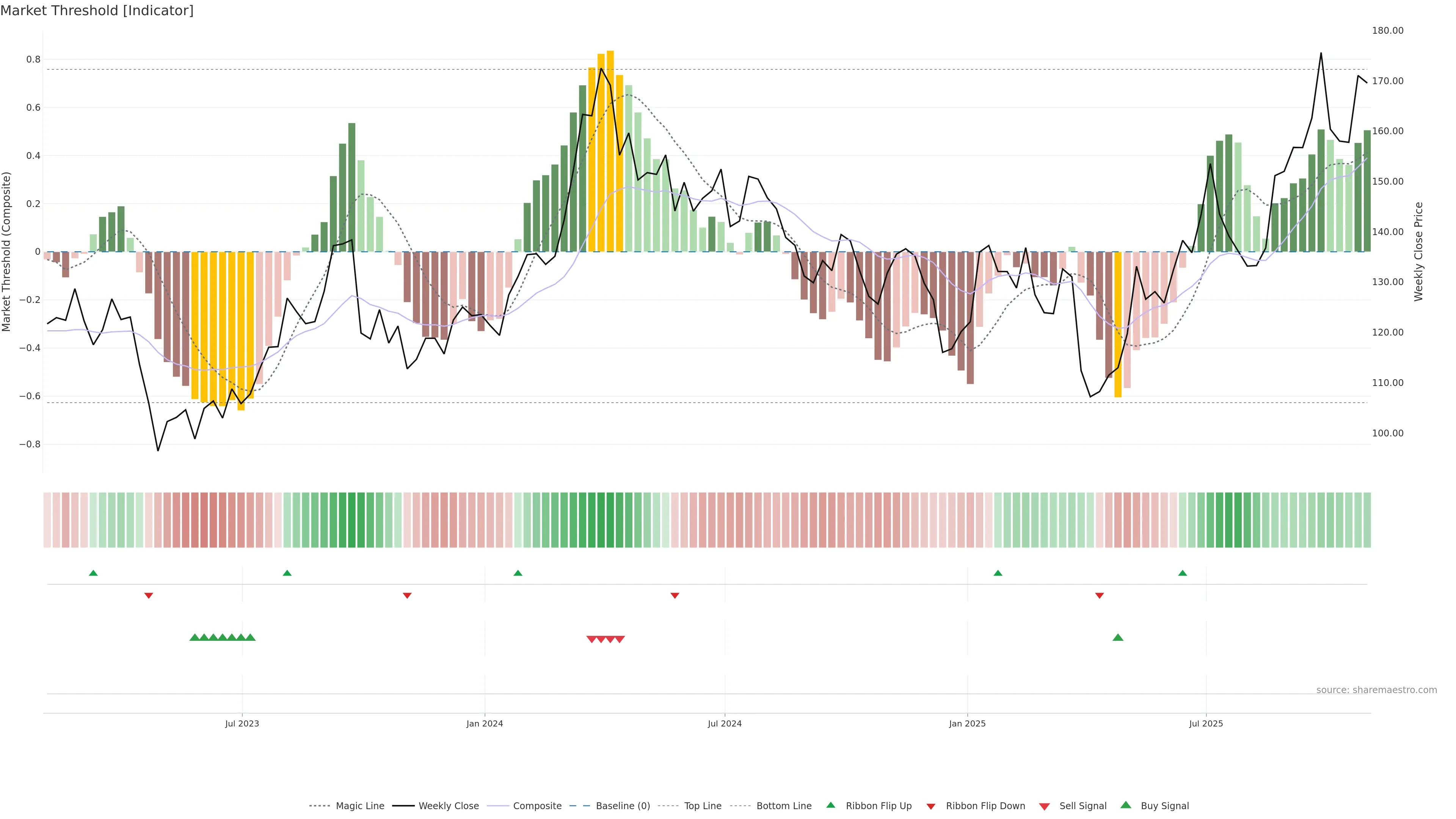Click the Ribbon Flip Down legend triangle
Screen dimensions: 1456x819
pyautogui.click(x=931, y=806)
